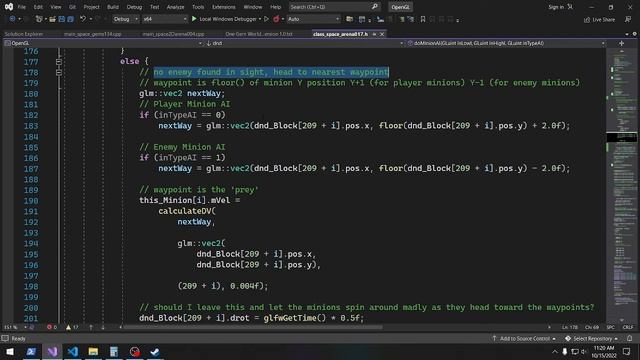Click the Undo icon

click(83, 19)
